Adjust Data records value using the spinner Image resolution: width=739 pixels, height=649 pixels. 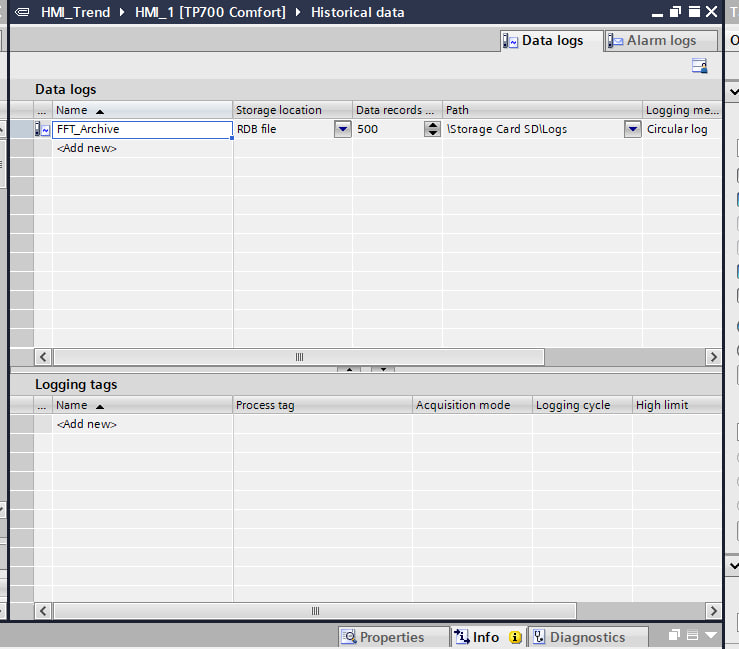432,129
